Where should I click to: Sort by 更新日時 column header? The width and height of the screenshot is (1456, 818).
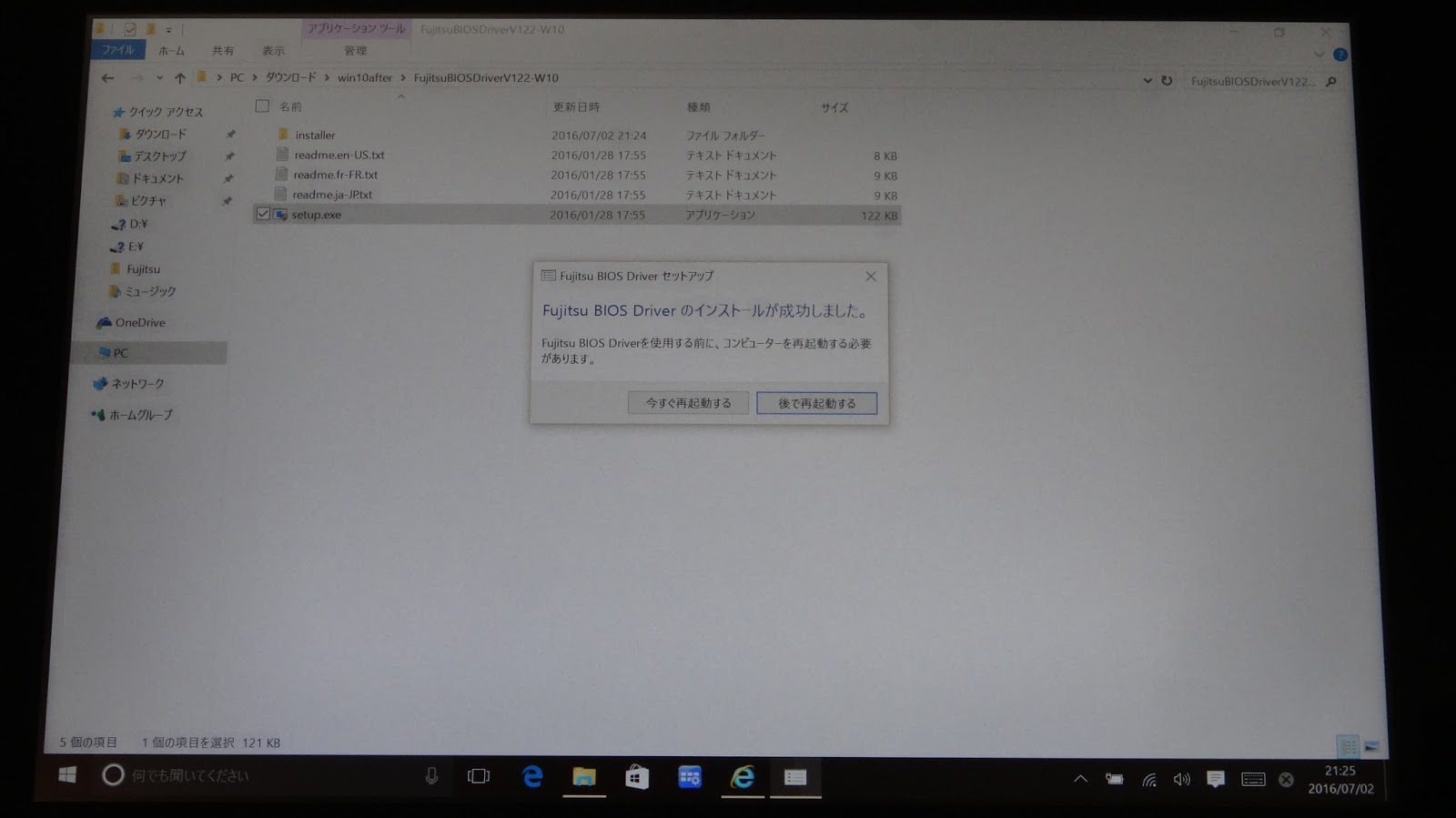(576, 107)
